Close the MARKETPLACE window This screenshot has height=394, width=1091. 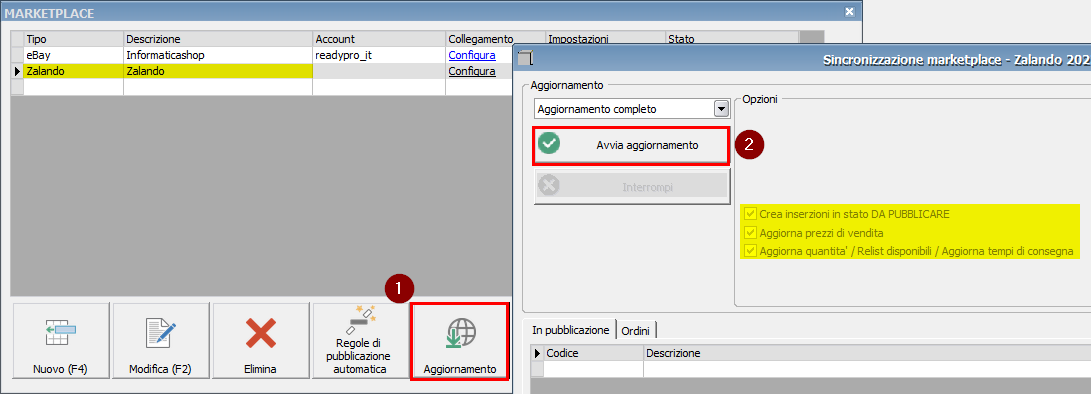(x=850, y=12)
